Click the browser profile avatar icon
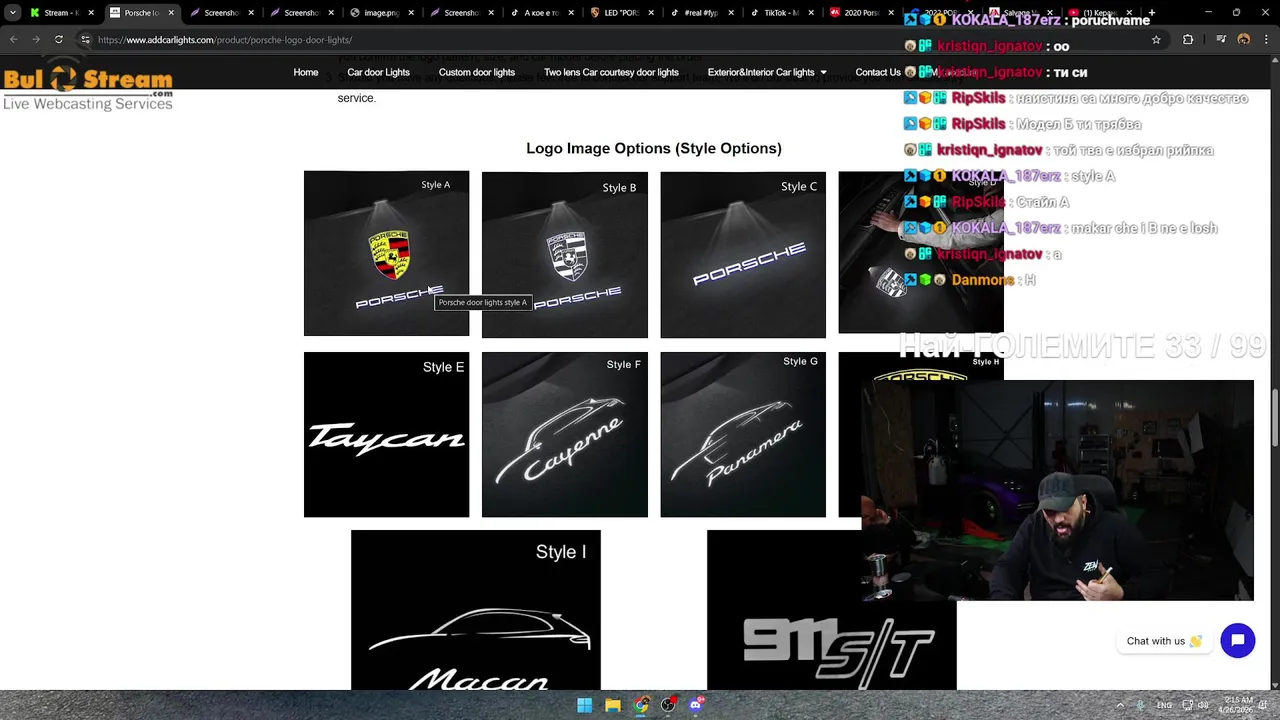The height and width of the screenshot is (720, 1280). pos(1243,40)
